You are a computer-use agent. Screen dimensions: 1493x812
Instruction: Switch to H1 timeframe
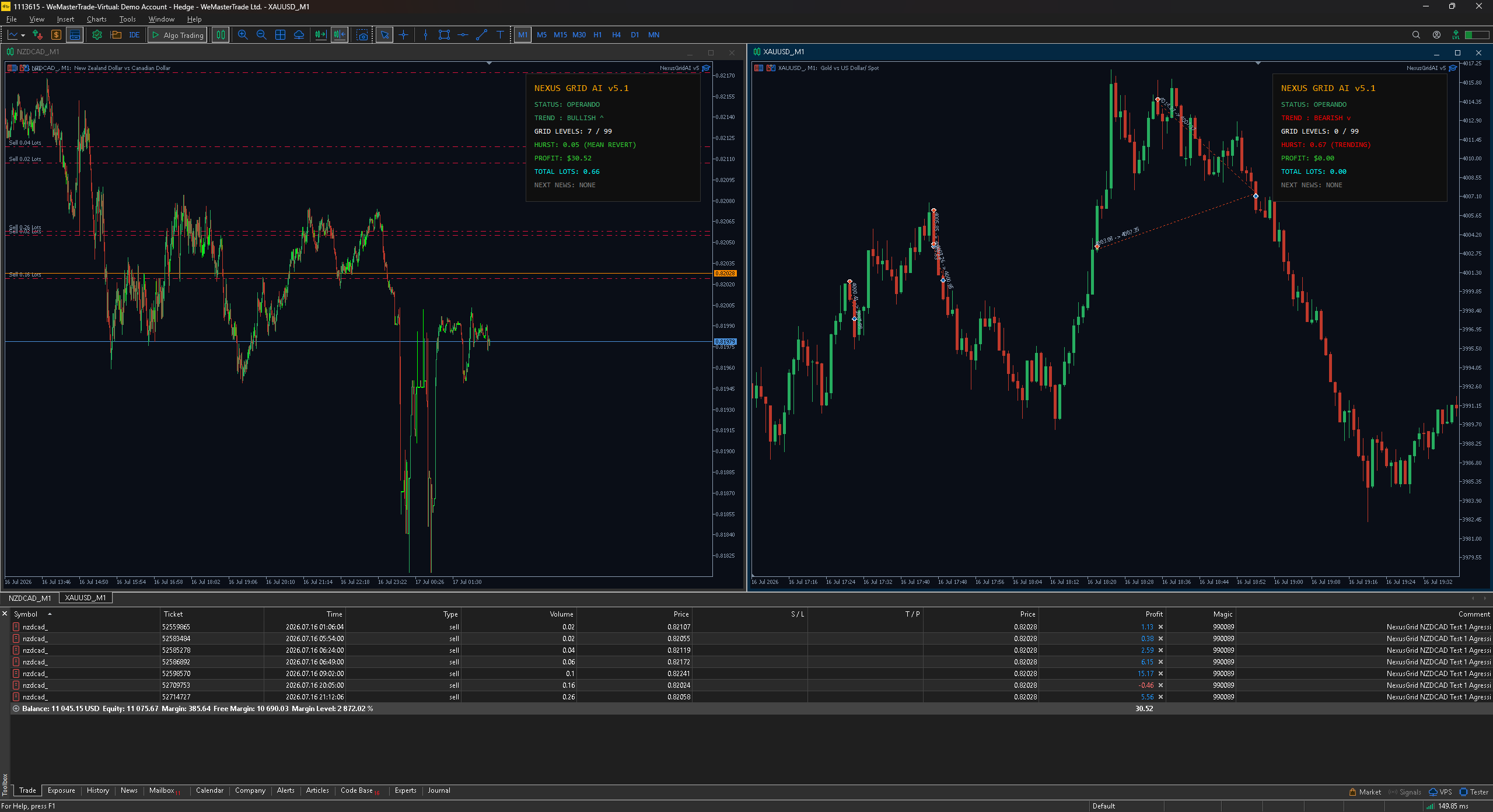597,35
